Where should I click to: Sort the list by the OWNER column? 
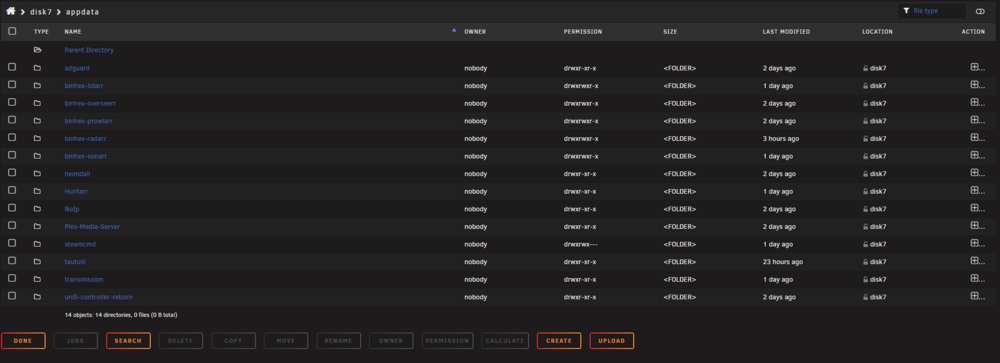pos(475,31)
